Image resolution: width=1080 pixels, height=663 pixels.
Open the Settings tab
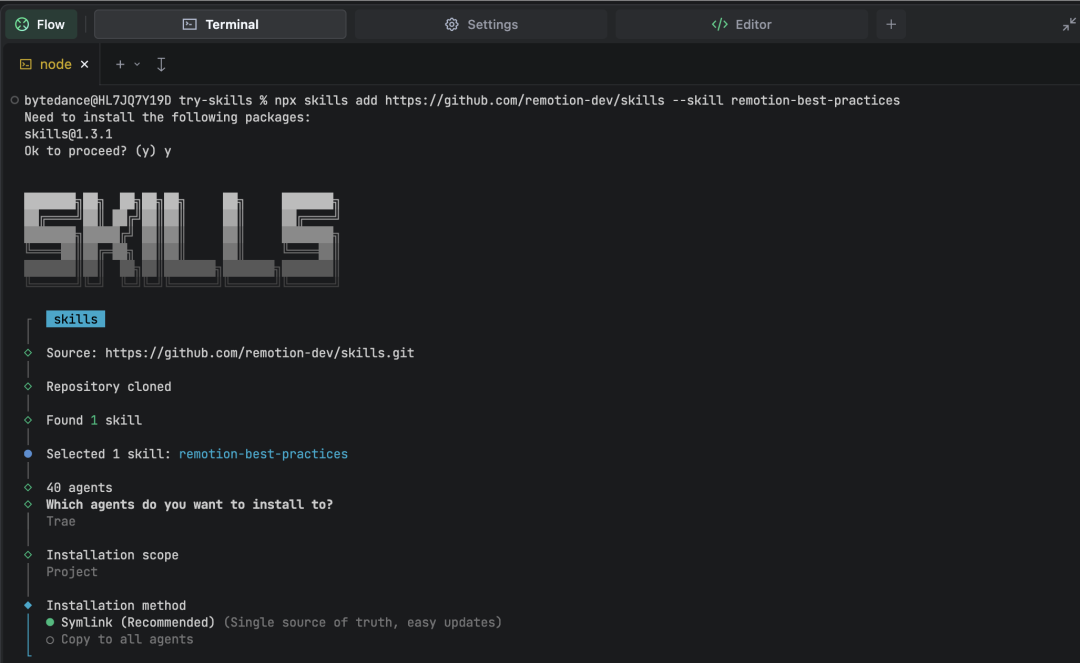click(x=481, y=24)
